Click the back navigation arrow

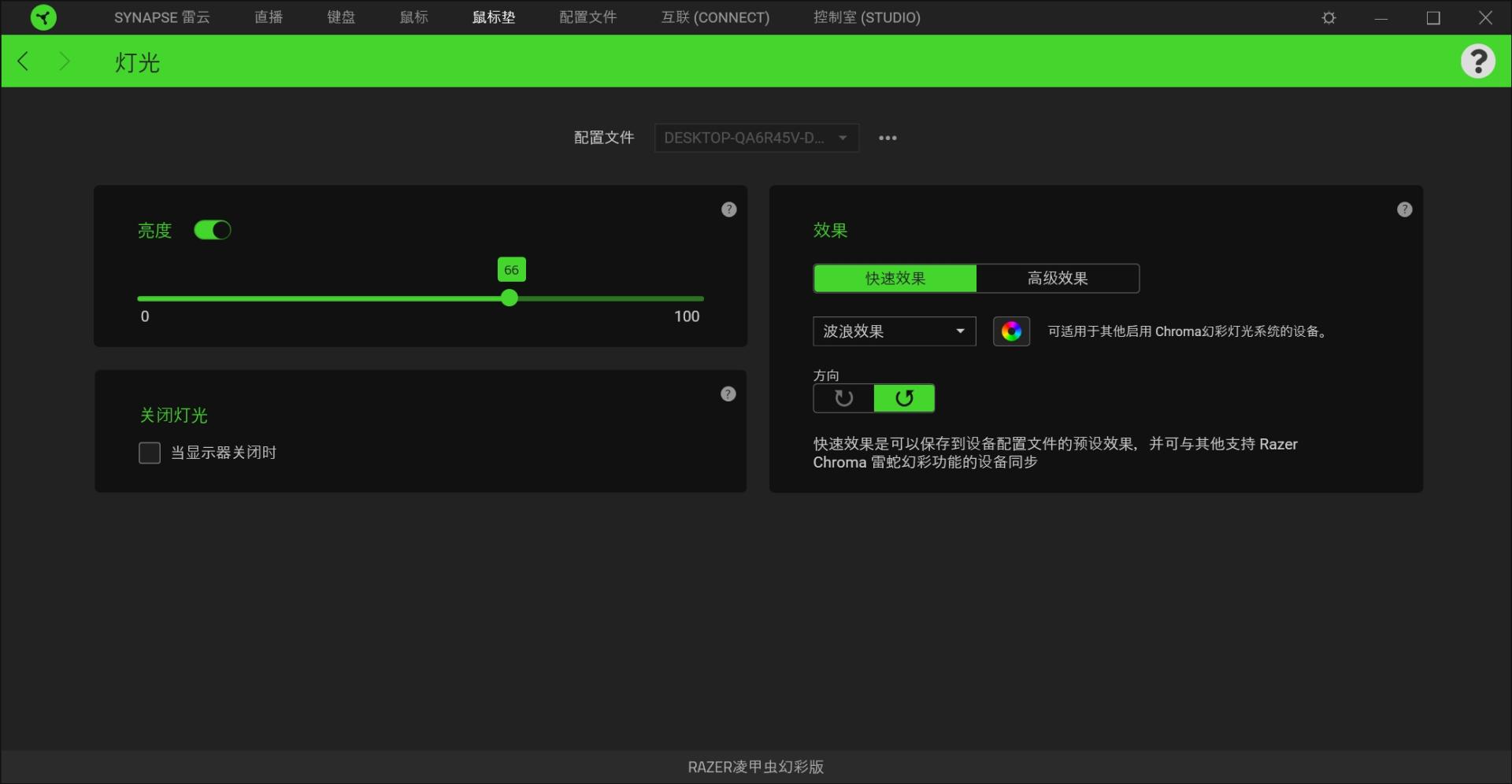point(23,61)
